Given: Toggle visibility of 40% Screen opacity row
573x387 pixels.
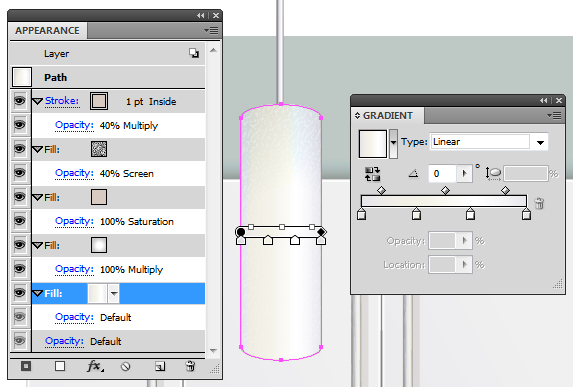Looking at the screenshot, I should [x=20, y=173].
